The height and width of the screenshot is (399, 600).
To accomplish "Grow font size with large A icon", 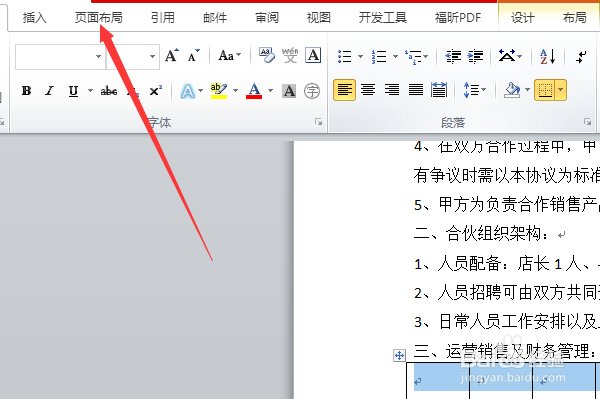I will coord(172,55).
